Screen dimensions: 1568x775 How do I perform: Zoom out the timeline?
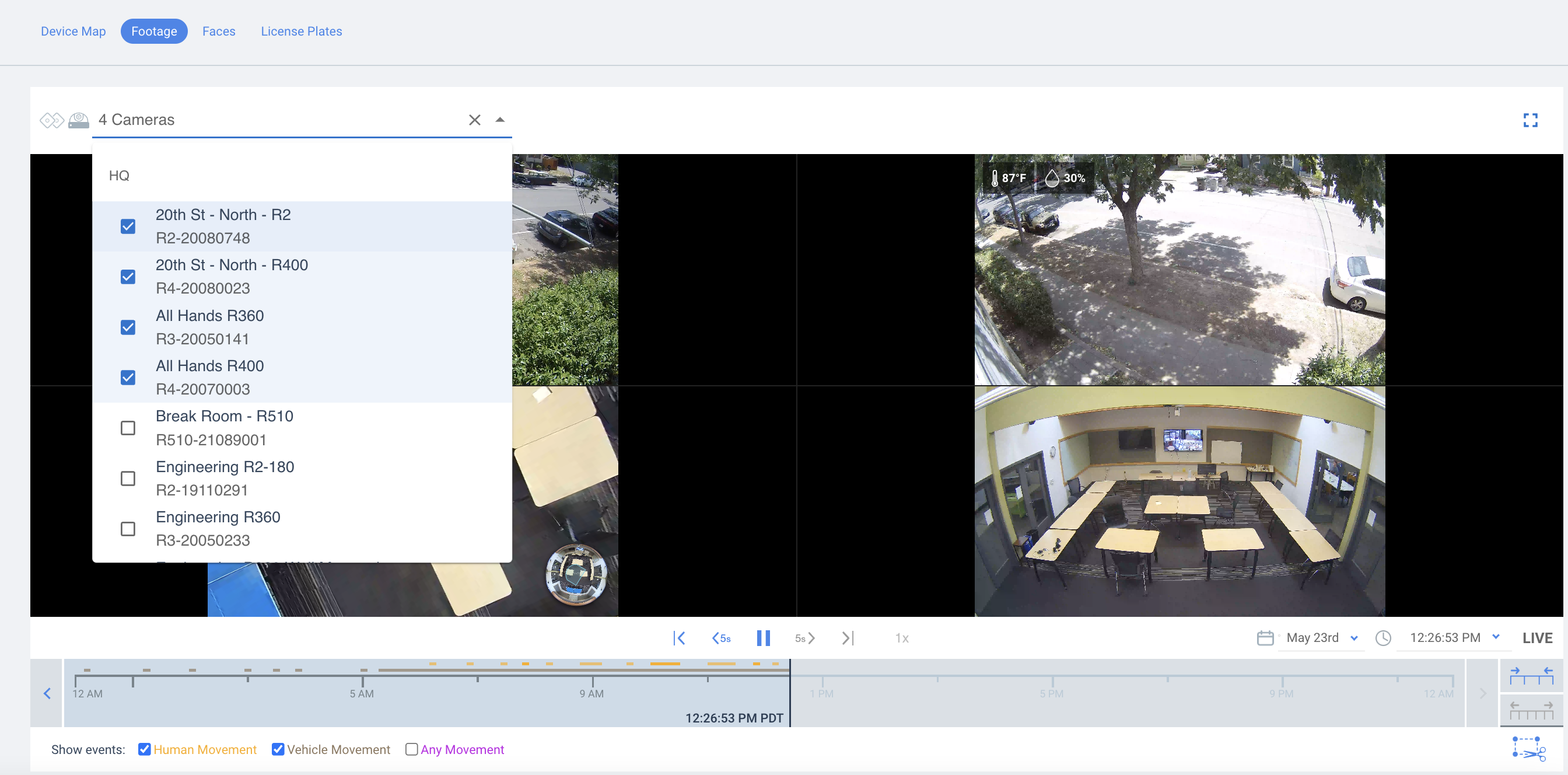(1531, 710)
